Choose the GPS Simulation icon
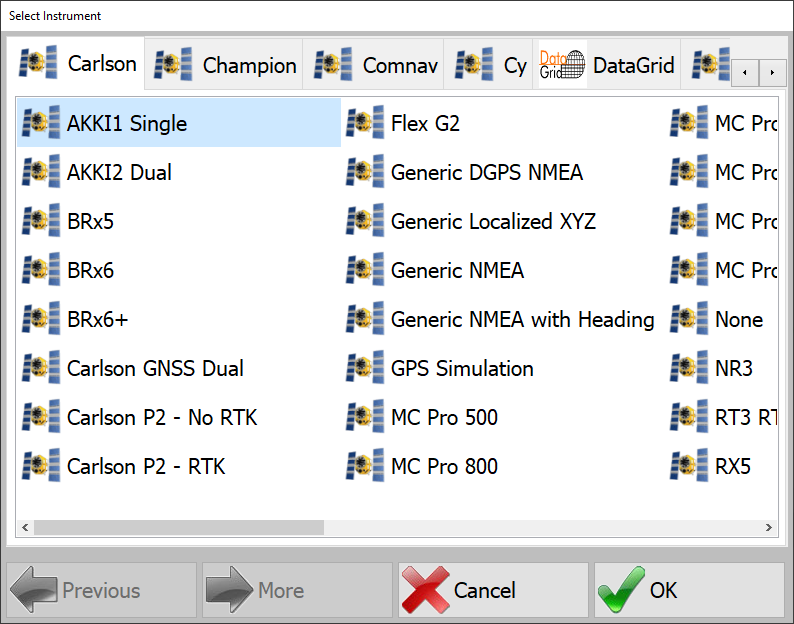 point(365,367)
